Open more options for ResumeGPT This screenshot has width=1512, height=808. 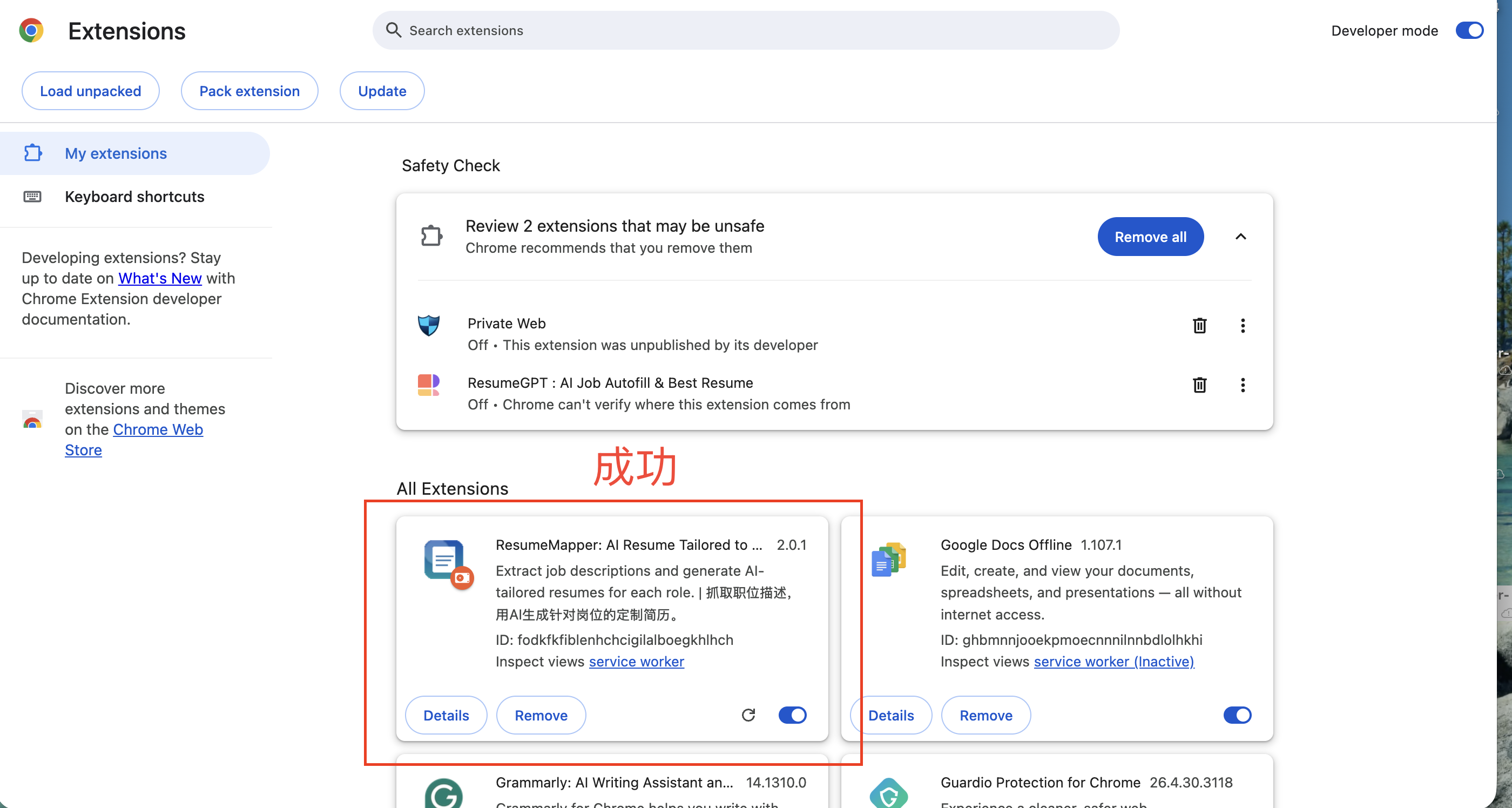pyautogui.click(x=1243, y=385)
